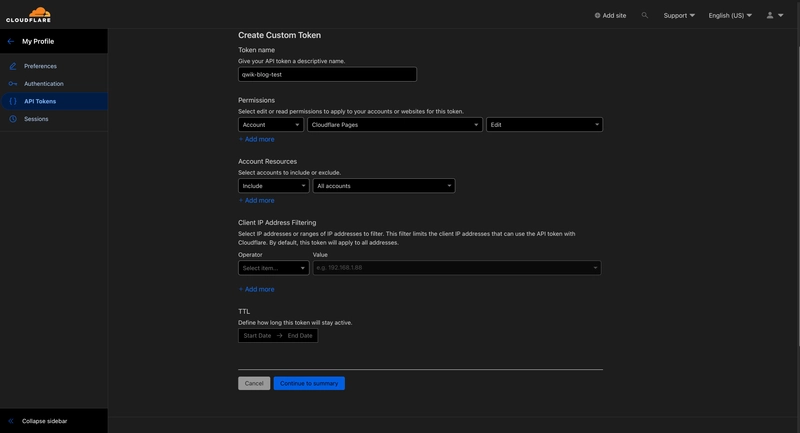Viewport: 800px width, 433px height.
Task: Open the Support dropdown menu
Action: click(679, 15)
